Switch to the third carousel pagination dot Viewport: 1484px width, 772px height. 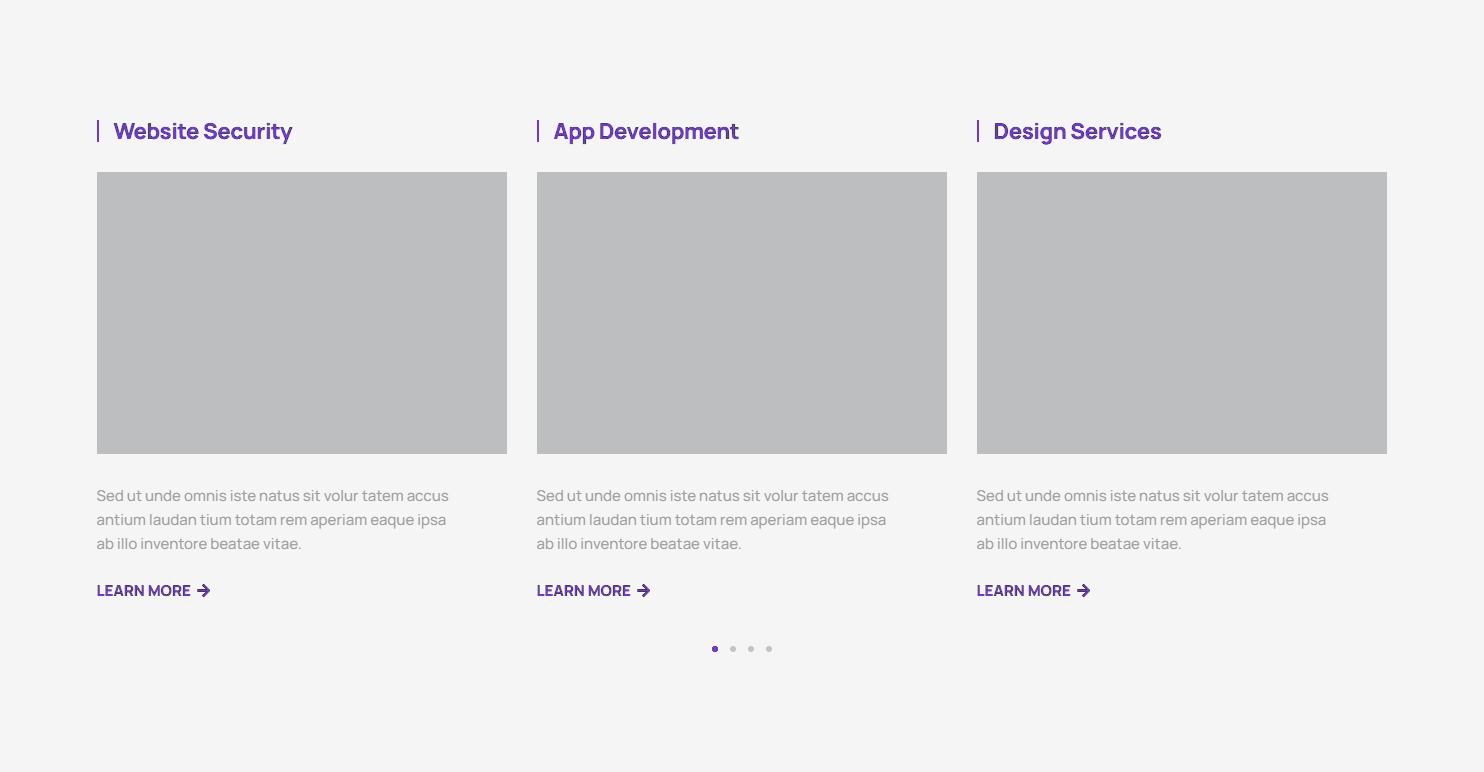coord(751,649)
